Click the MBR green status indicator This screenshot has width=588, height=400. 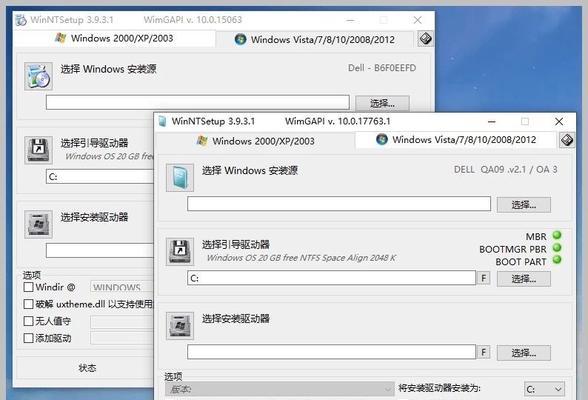point(557,235)
